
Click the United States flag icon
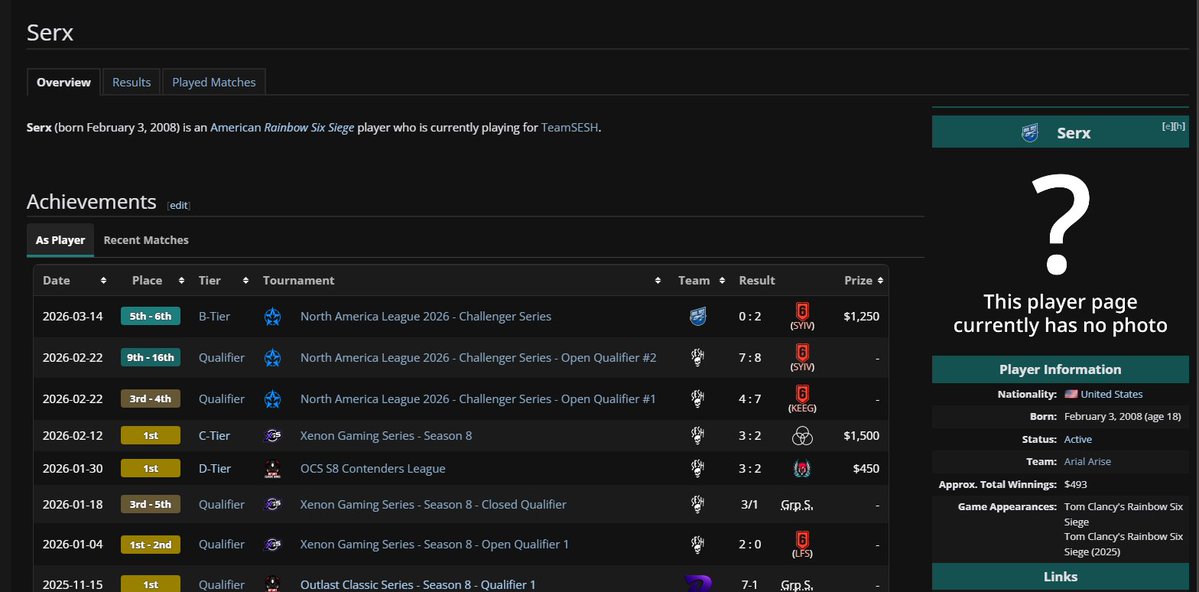click(1071, 395)
